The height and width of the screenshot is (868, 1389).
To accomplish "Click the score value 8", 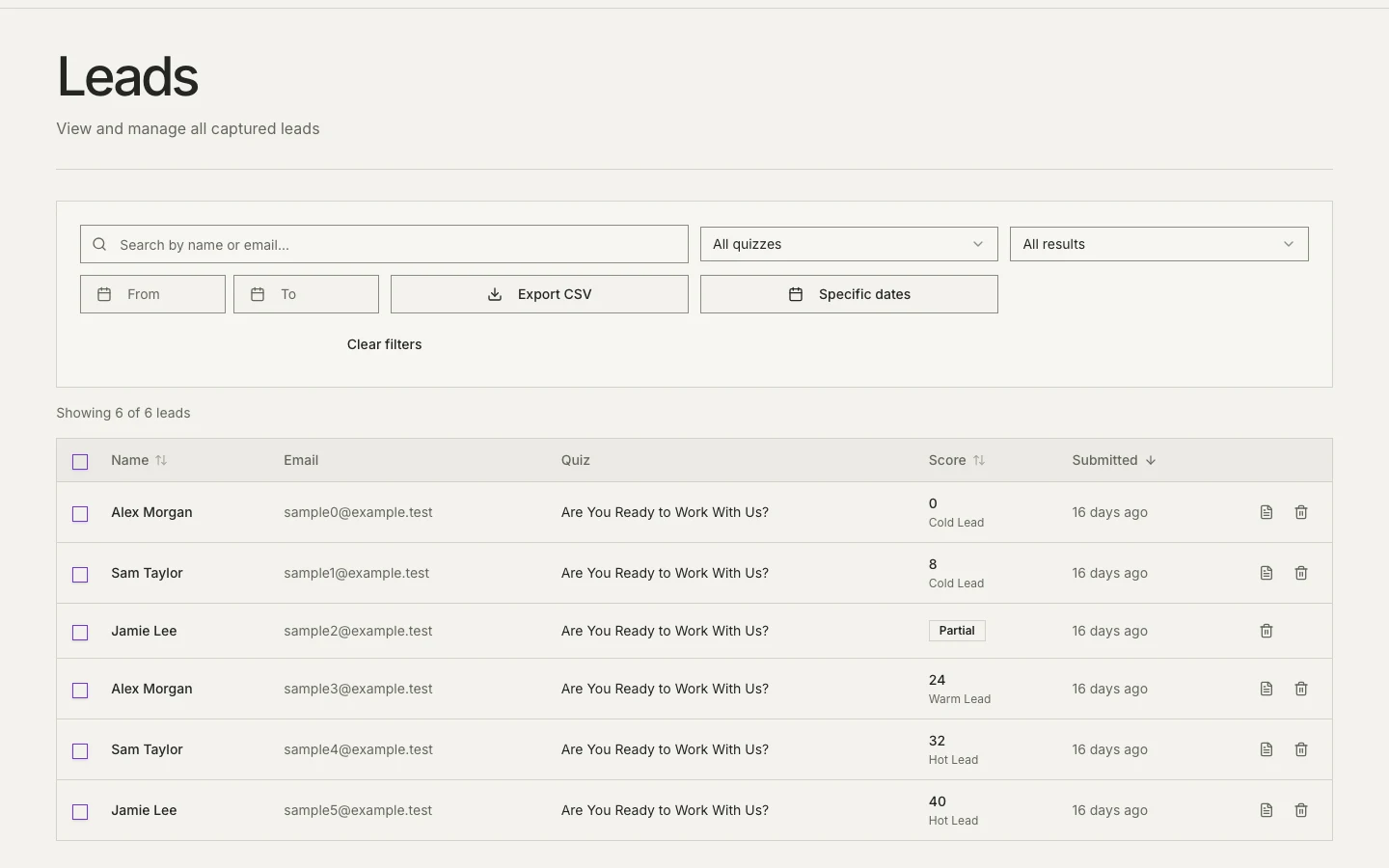I will pyautogui.click(x=933, y=564).
